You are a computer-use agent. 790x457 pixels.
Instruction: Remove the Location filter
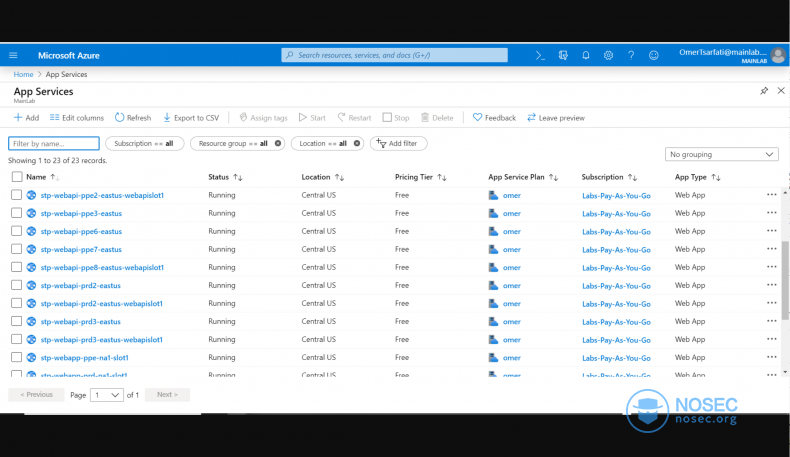357,144
